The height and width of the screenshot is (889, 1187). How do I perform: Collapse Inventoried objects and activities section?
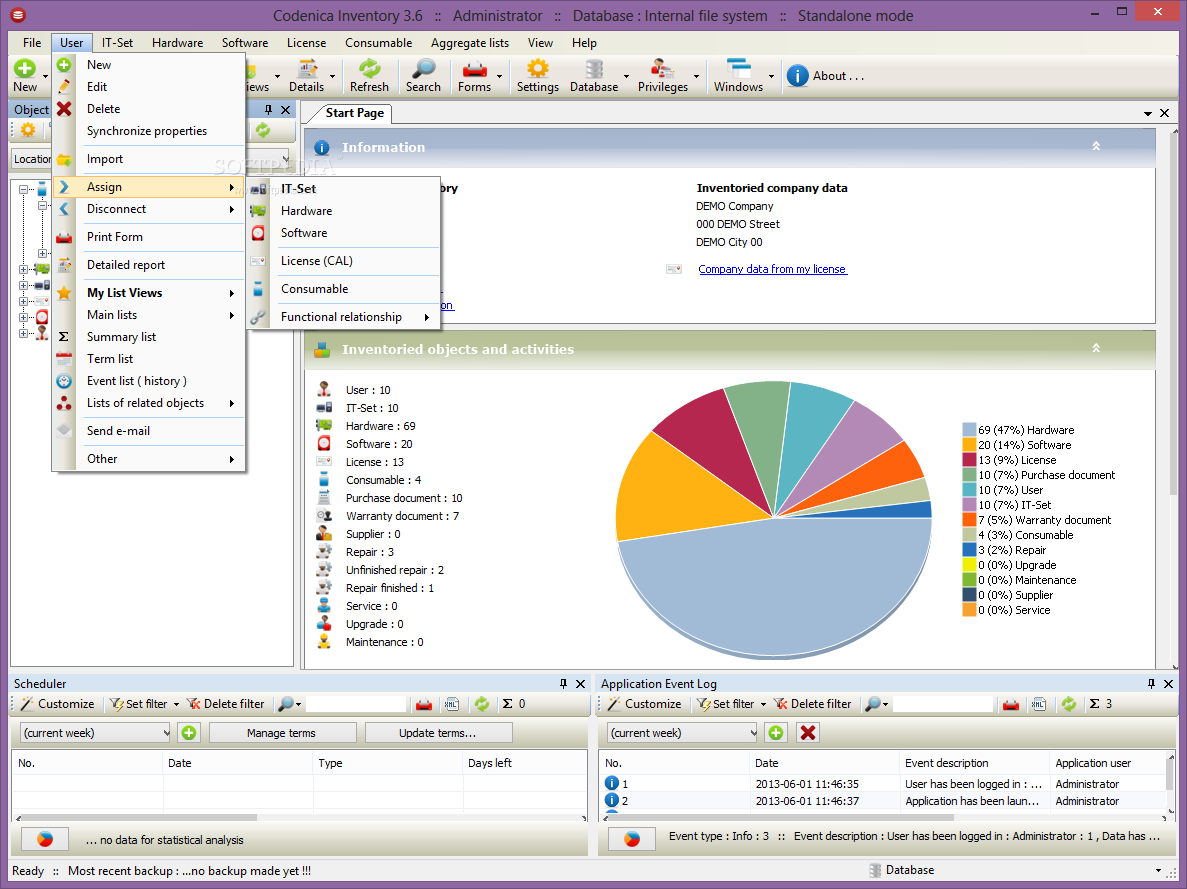click(1095, 348)
